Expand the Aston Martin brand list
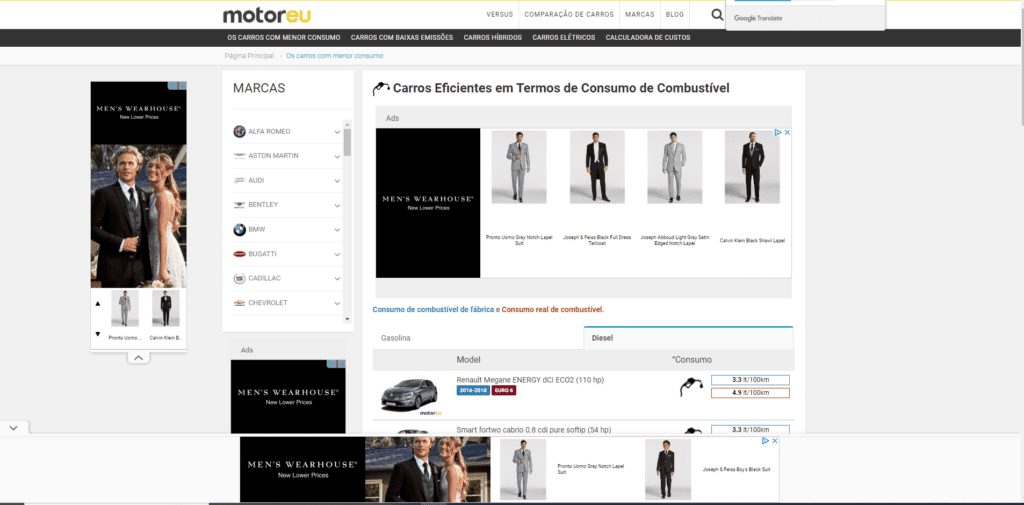 pyautogui.click(x=337, y=157)
